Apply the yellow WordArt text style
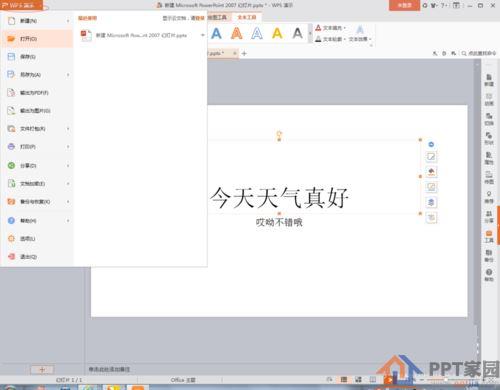500x390 pixels. click(x=277, y=33)
